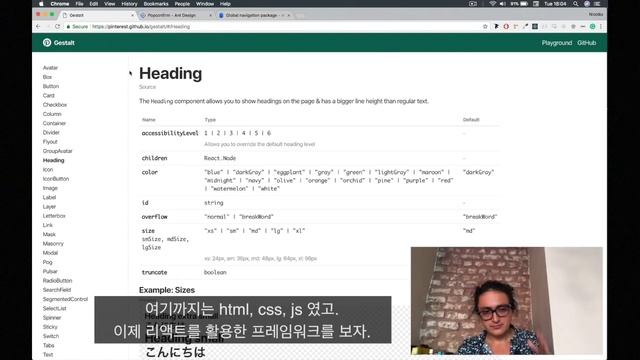Select Button in the sidebar
Viewport: 640px width, 360px height.
(51, 86)
